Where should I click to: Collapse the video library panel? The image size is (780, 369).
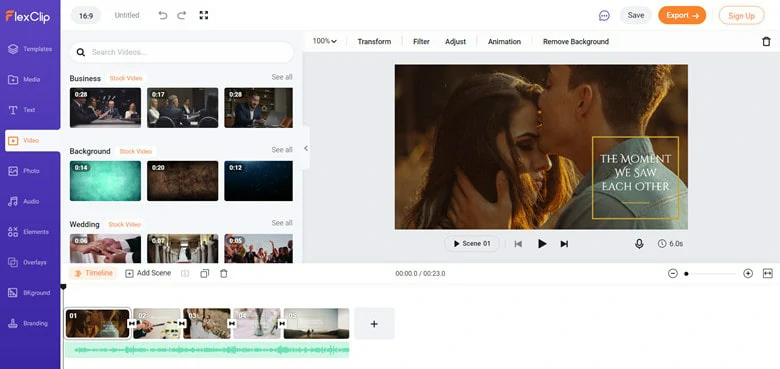point(306,148)
